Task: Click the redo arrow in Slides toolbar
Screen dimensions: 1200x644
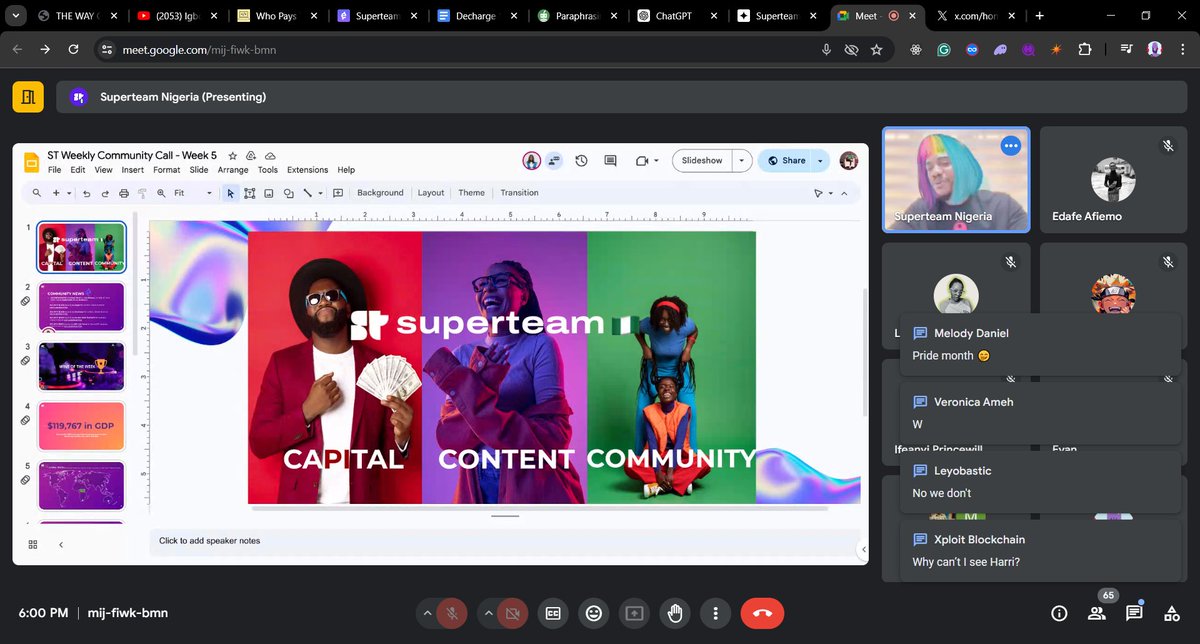Action: coord(105,193)
